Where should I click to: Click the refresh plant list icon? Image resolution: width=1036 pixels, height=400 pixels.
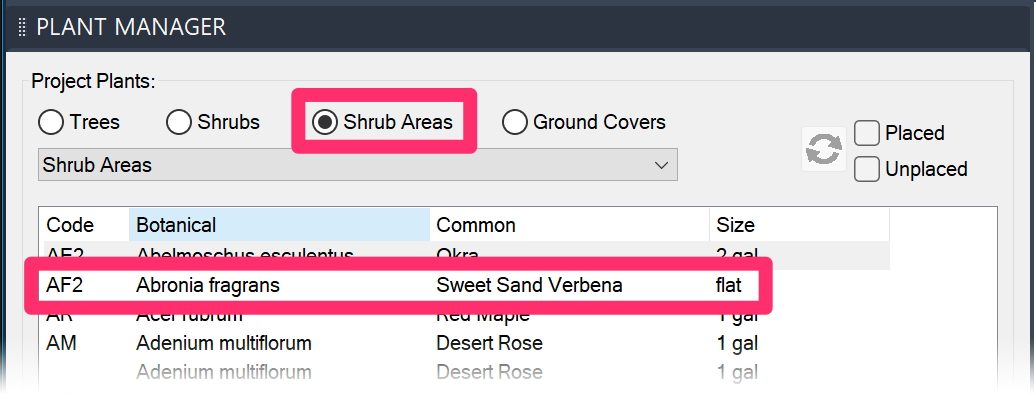(824, 149)
